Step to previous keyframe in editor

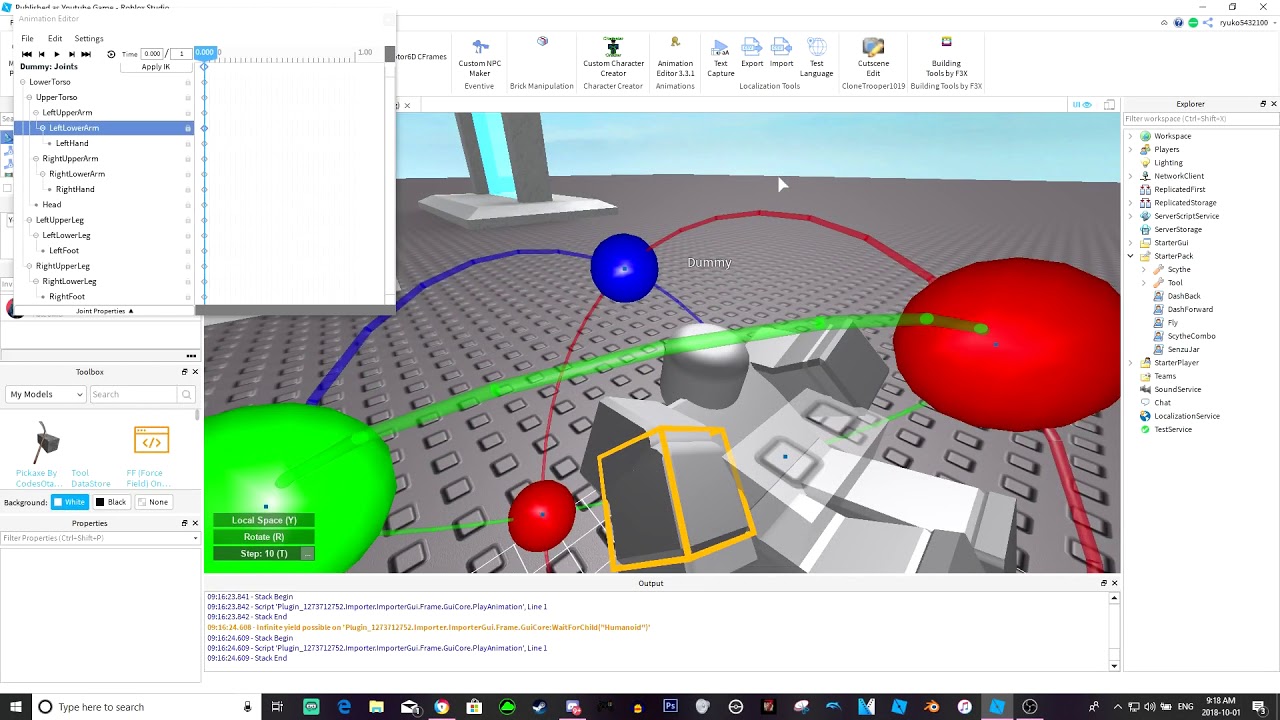click(x=41, y=54)
